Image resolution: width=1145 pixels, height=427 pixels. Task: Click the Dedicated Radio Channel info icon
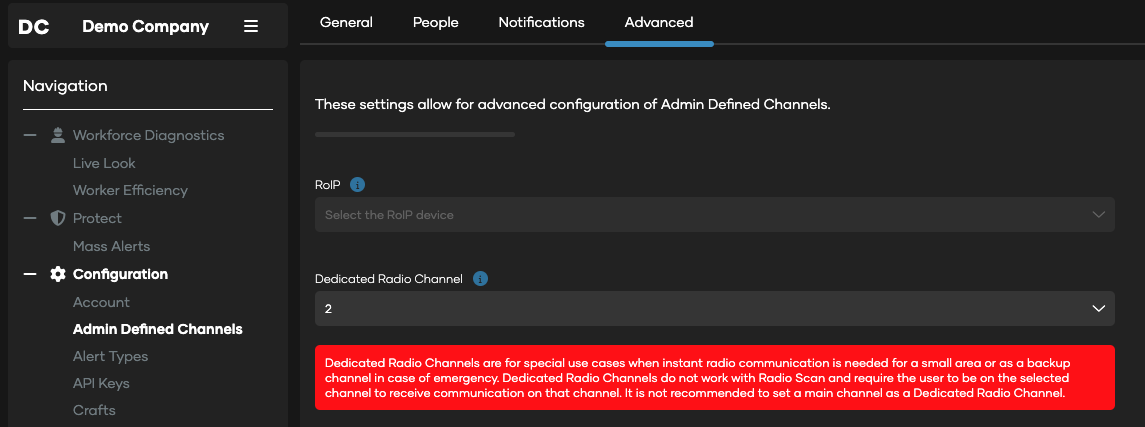480,279
